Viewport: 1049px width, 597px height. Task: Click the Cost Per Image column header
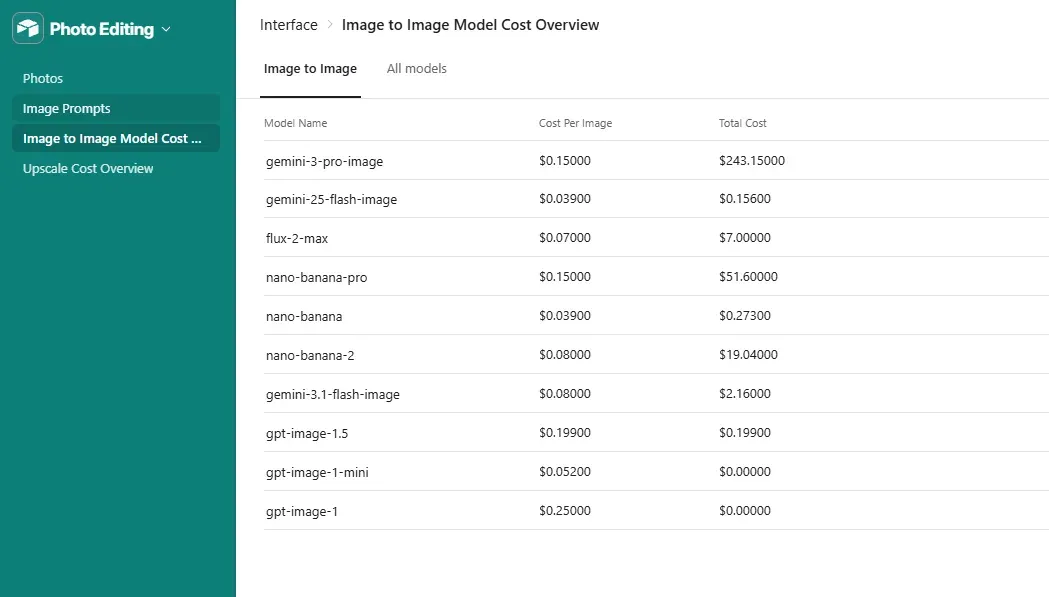(x=575, y=123)
